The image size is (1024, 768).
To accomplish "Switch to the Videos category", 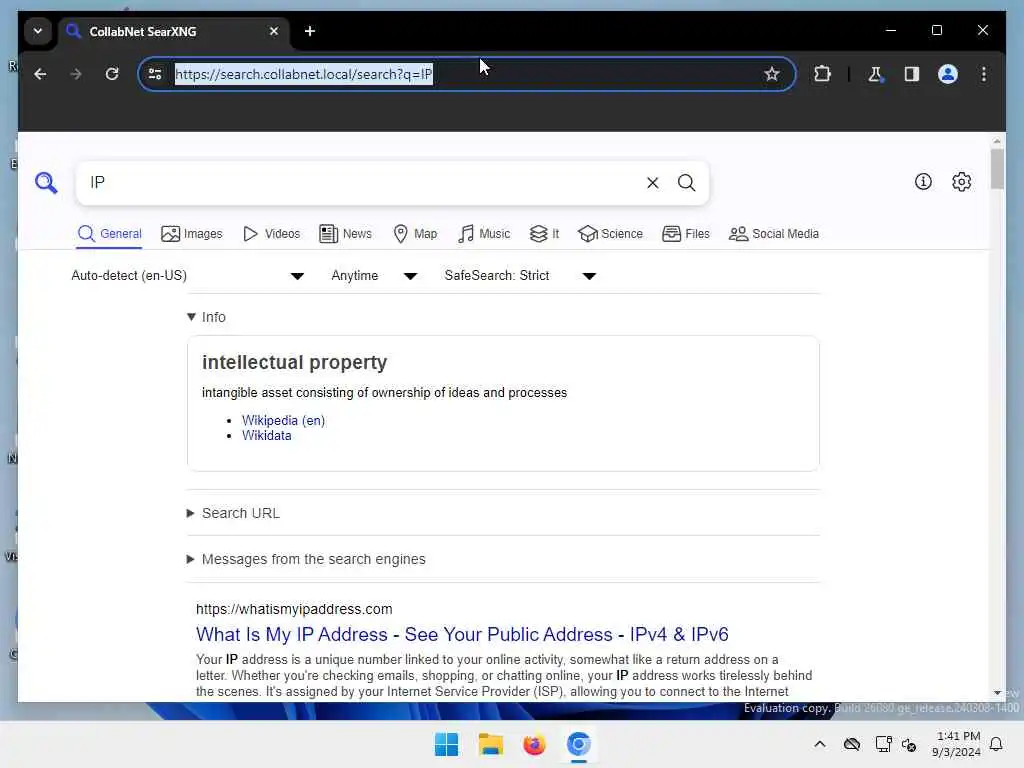I will [271, 234].
